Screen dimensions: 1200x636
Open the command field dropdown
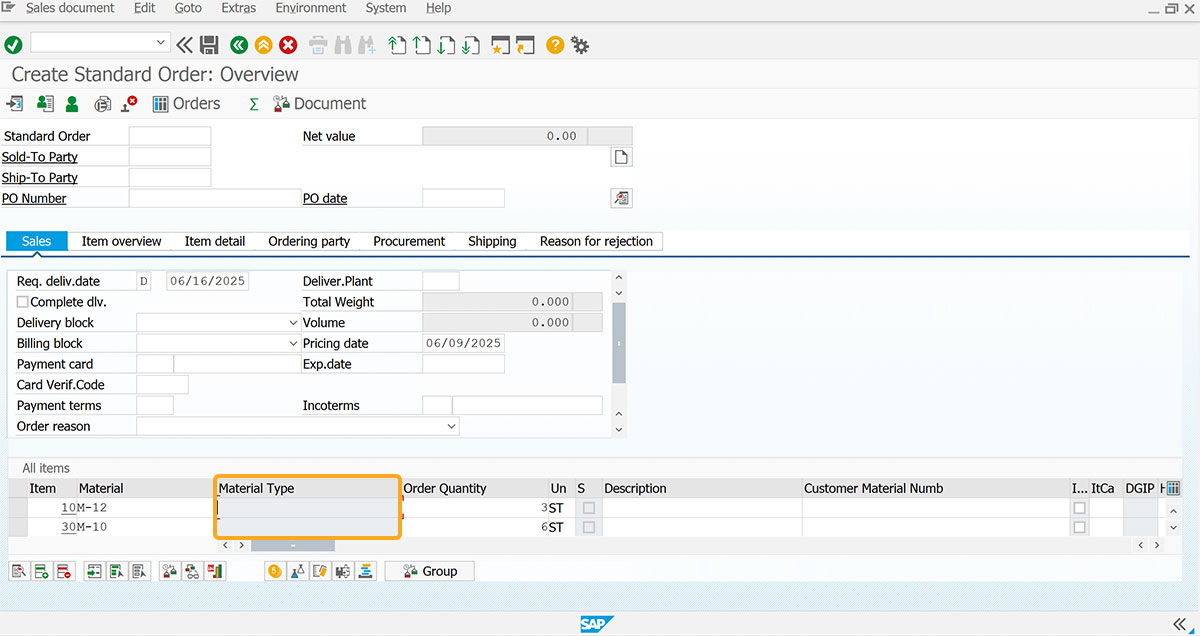pyautogui.click(x=161, y=43)
